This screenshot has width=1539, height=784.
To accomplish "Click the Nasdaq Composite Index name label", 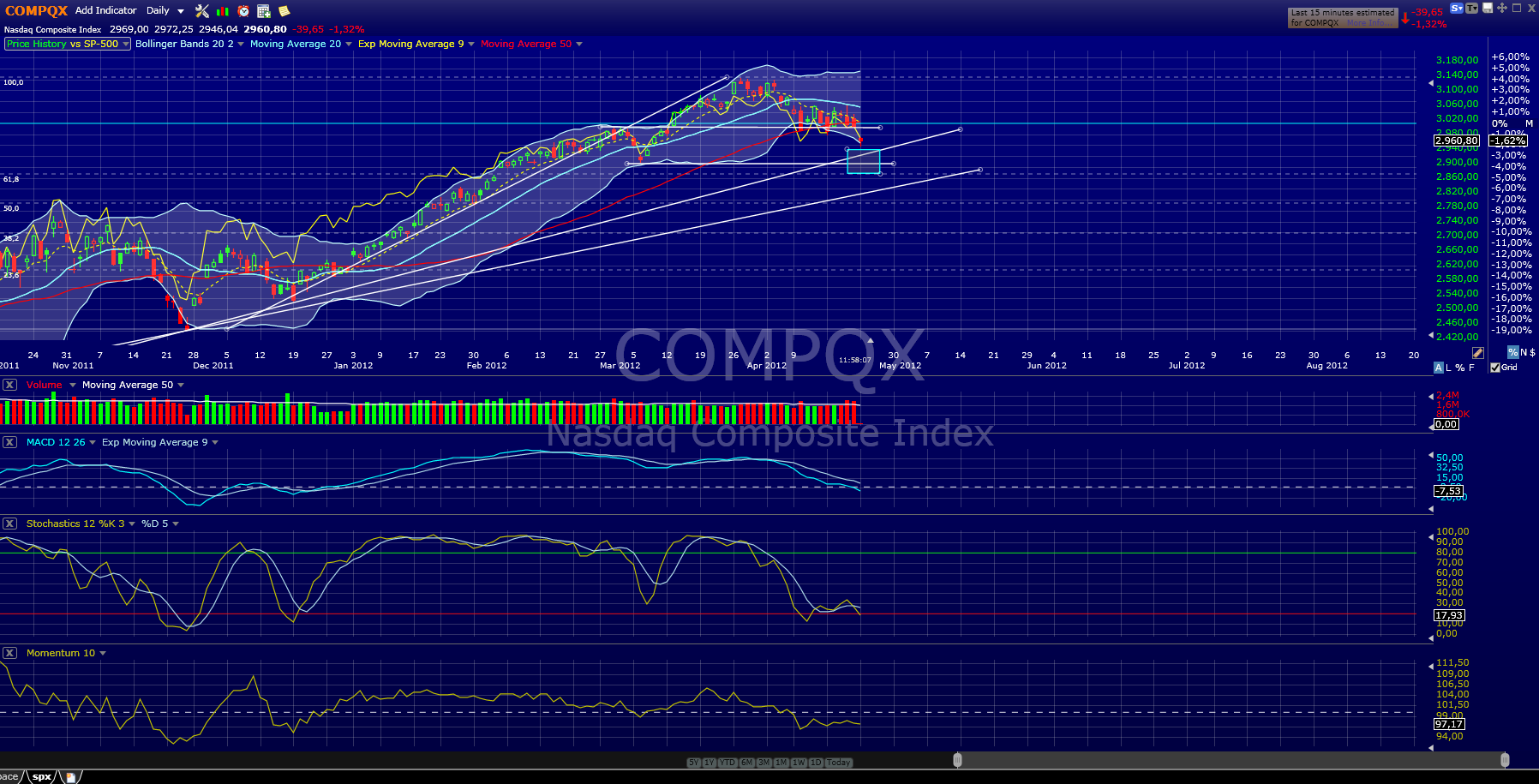I will pos(53,29).
